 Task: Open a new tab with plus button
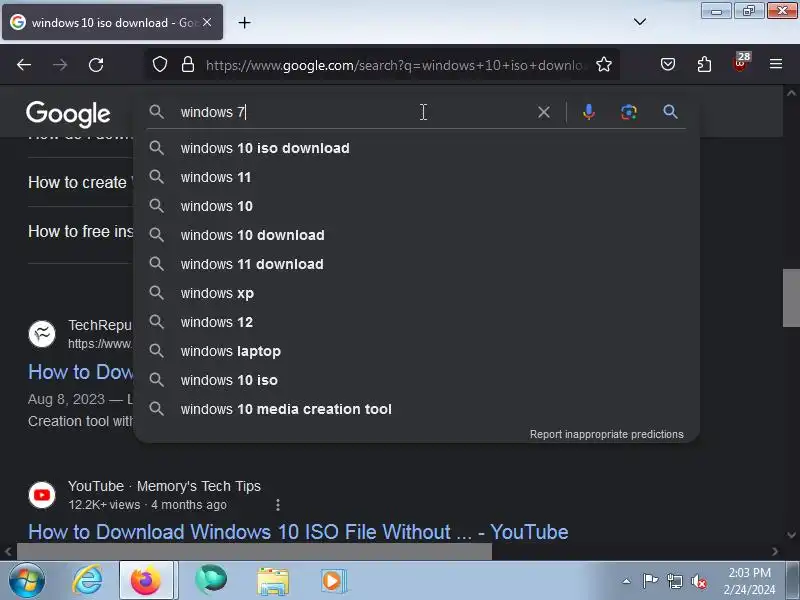[244, 22]
